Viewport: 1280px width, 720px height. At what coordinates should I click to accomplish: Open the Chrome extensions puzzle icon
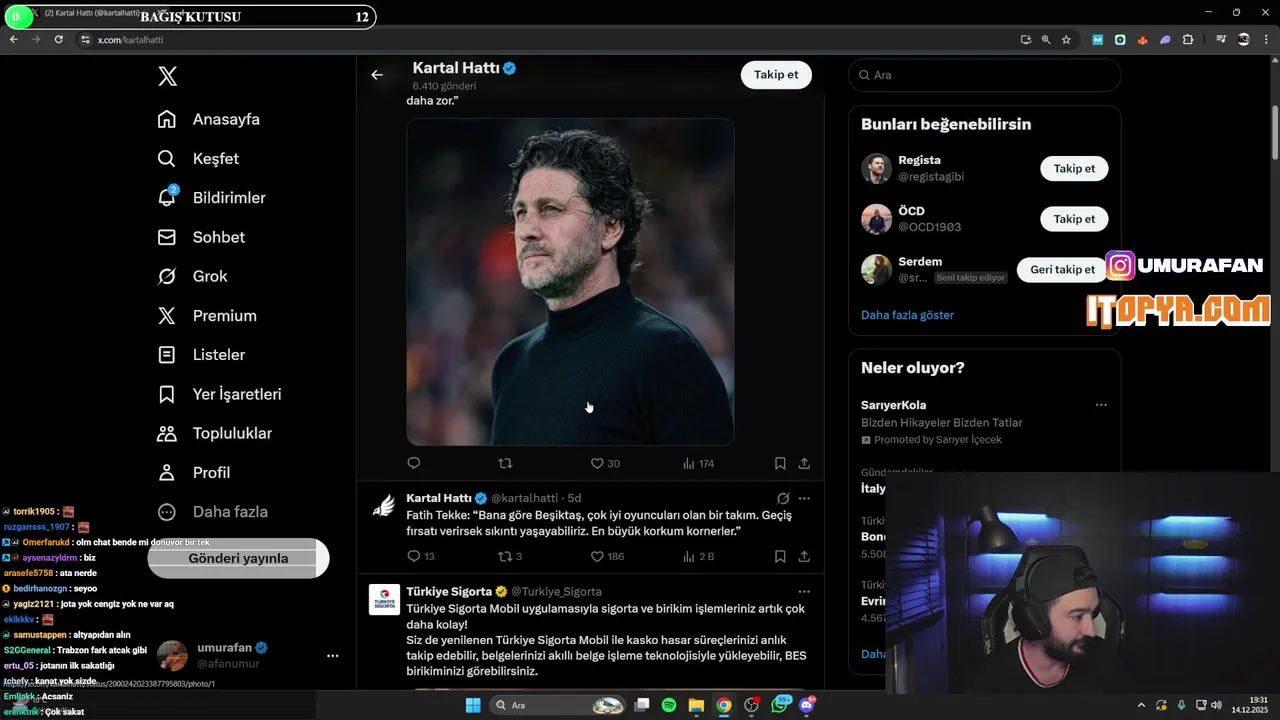[x=1188, y=40]
